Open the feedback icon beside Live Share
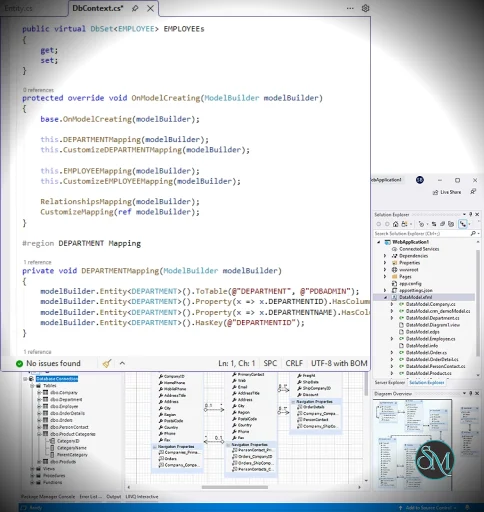 [x=473, y=192]
